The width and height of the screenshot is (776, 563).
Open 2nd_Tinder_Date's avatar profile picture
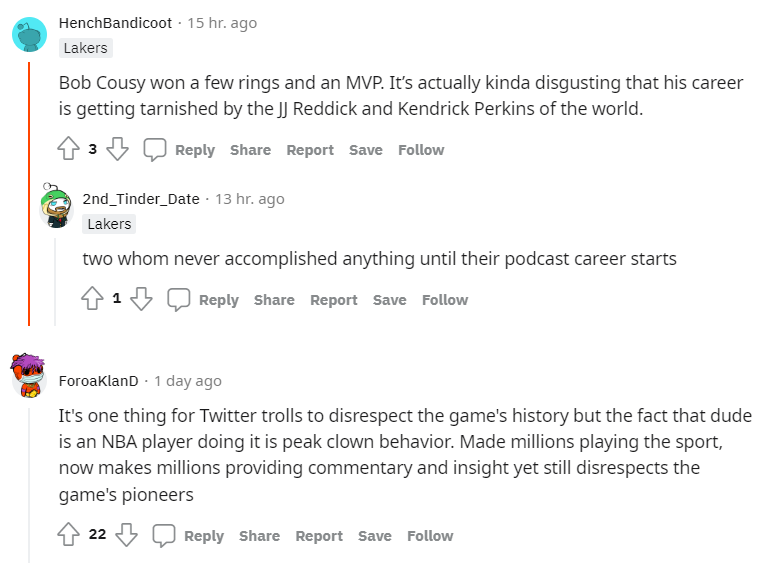coord(56,207)
